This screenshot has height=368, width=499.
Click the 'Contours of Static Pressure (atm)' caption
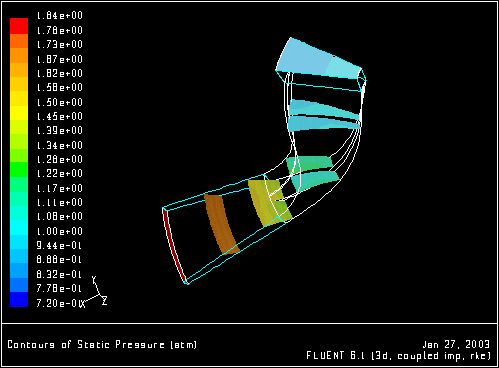click(x=102, y=344)
